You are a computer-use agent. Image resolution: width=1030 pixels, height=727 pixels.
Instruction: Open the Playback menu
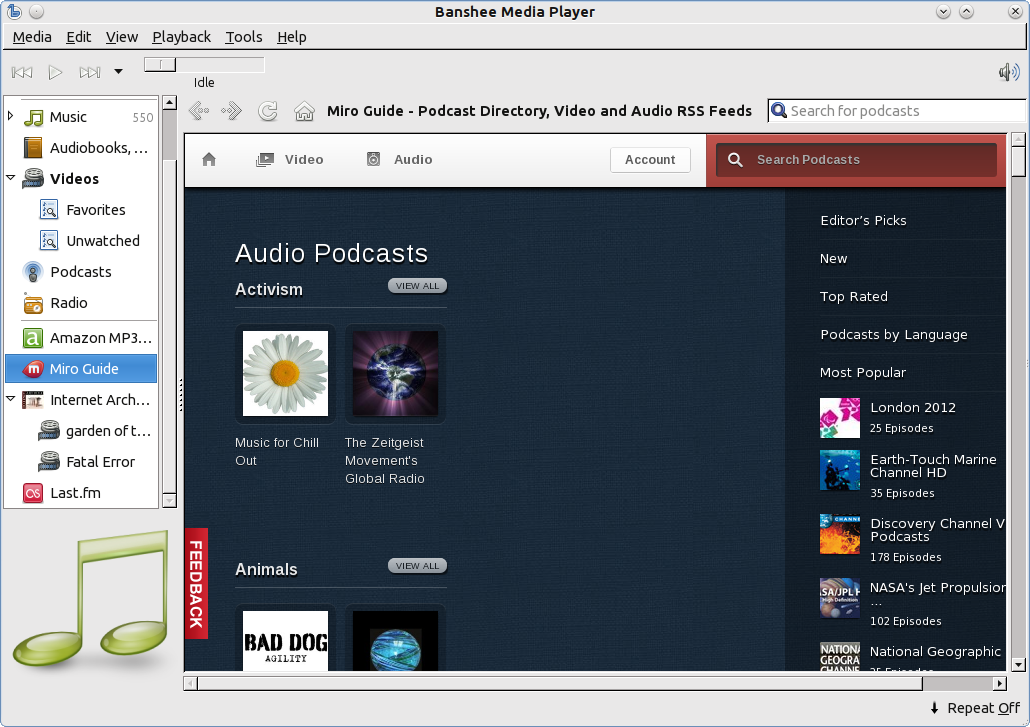[x=182, y=37]
